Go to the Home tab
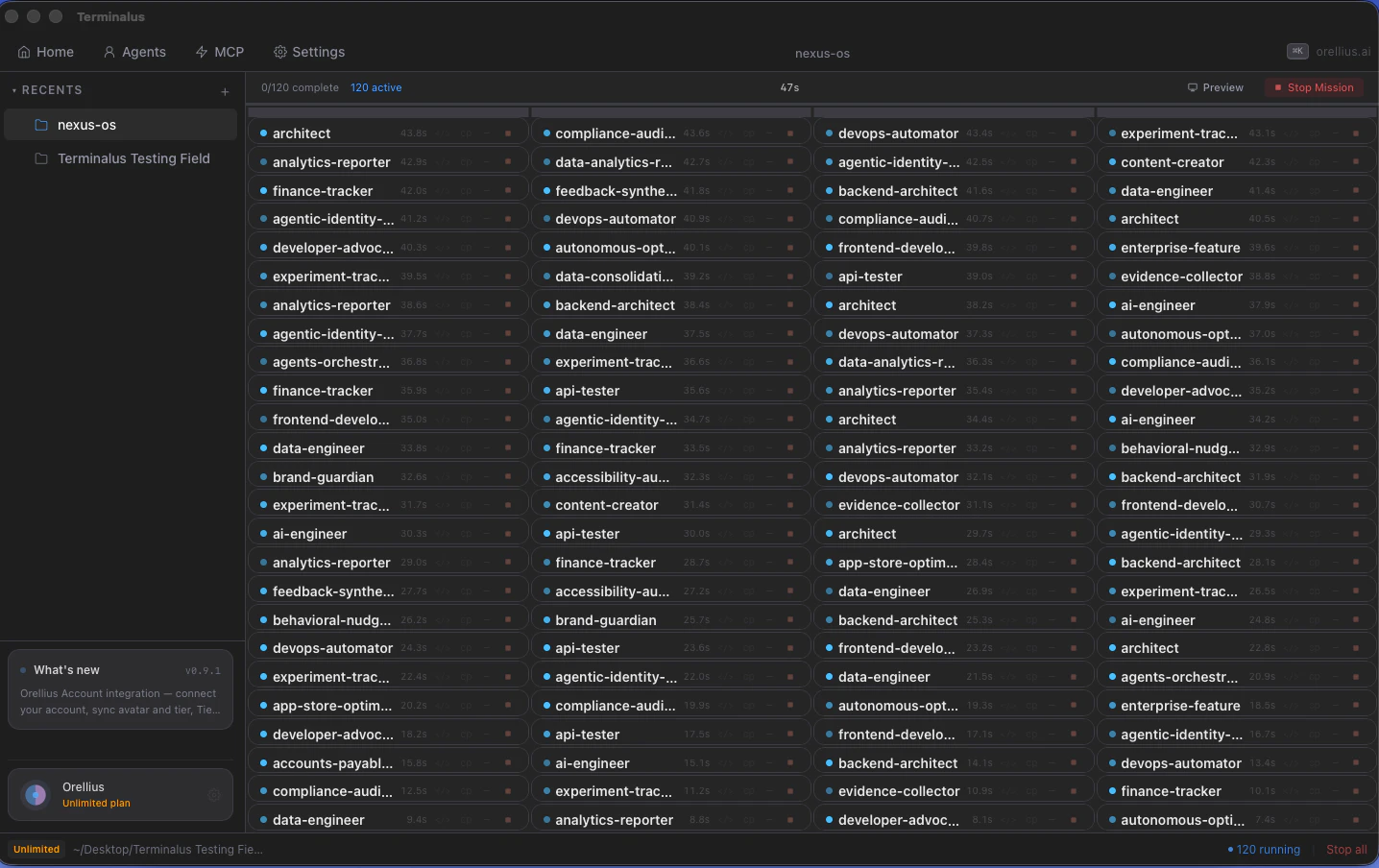 pos(46,52)
